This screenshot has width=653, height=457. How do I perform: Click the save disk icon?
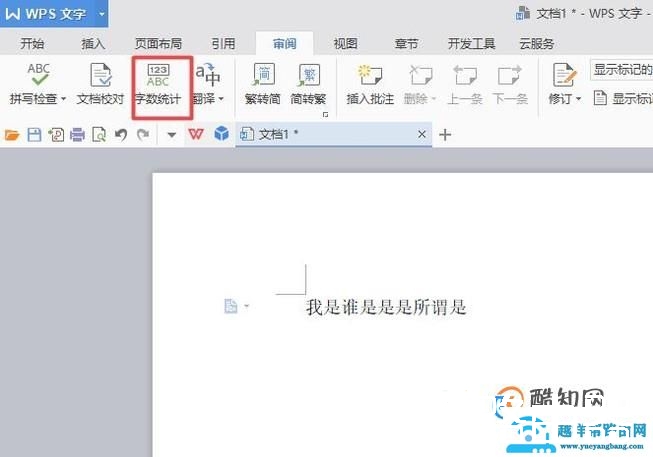point(34,135)
